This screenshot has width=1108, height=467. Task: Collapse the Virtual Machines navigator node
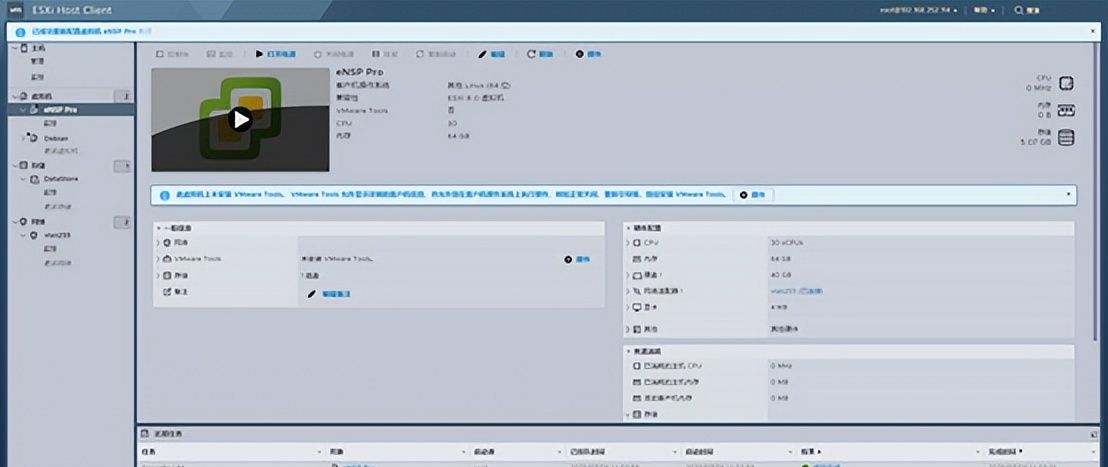click(15, 96)
